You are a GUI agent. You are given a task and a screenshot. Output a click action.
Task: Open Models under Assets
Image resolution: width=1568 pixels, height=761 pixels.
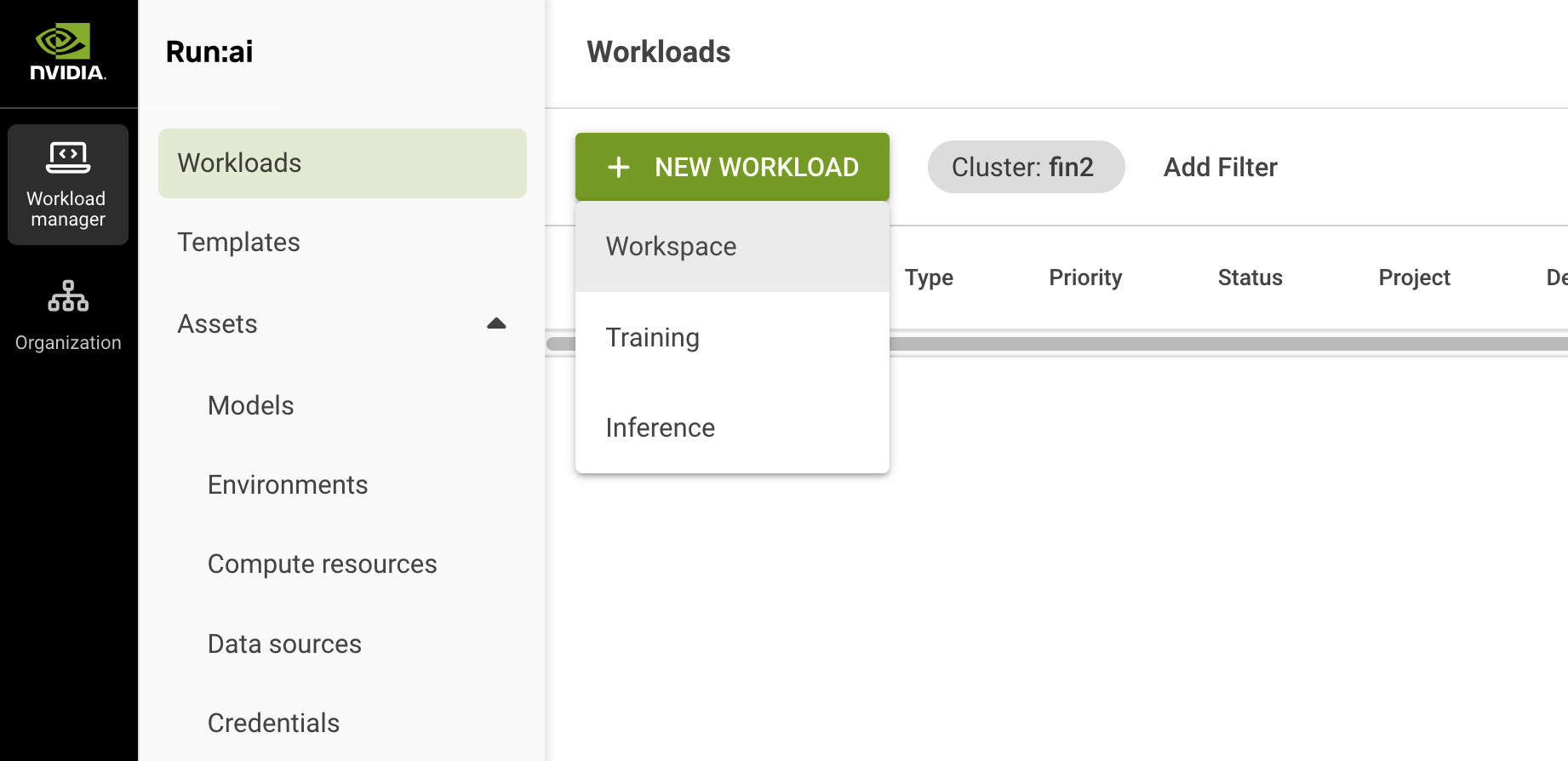tap(251, 405)
